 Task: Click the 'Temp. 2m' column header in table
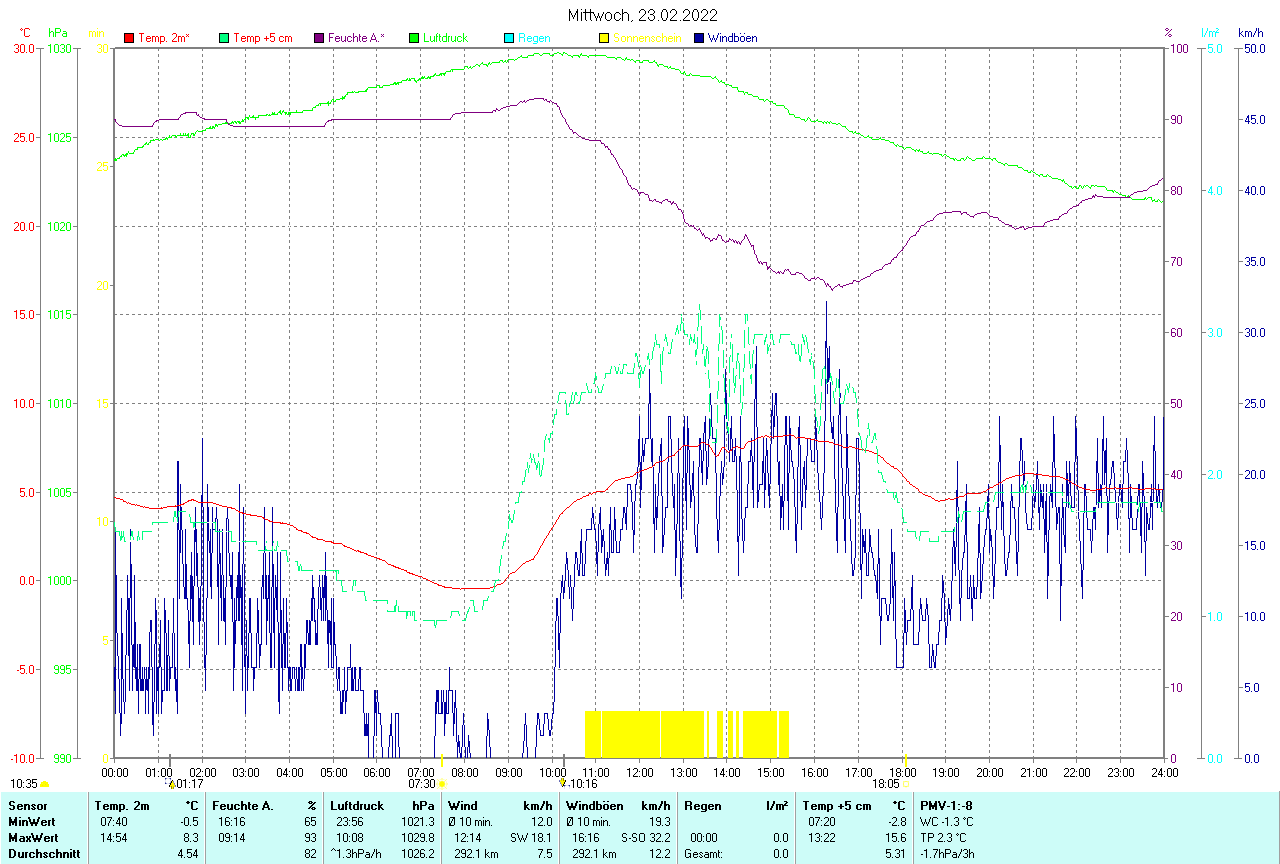122,805
